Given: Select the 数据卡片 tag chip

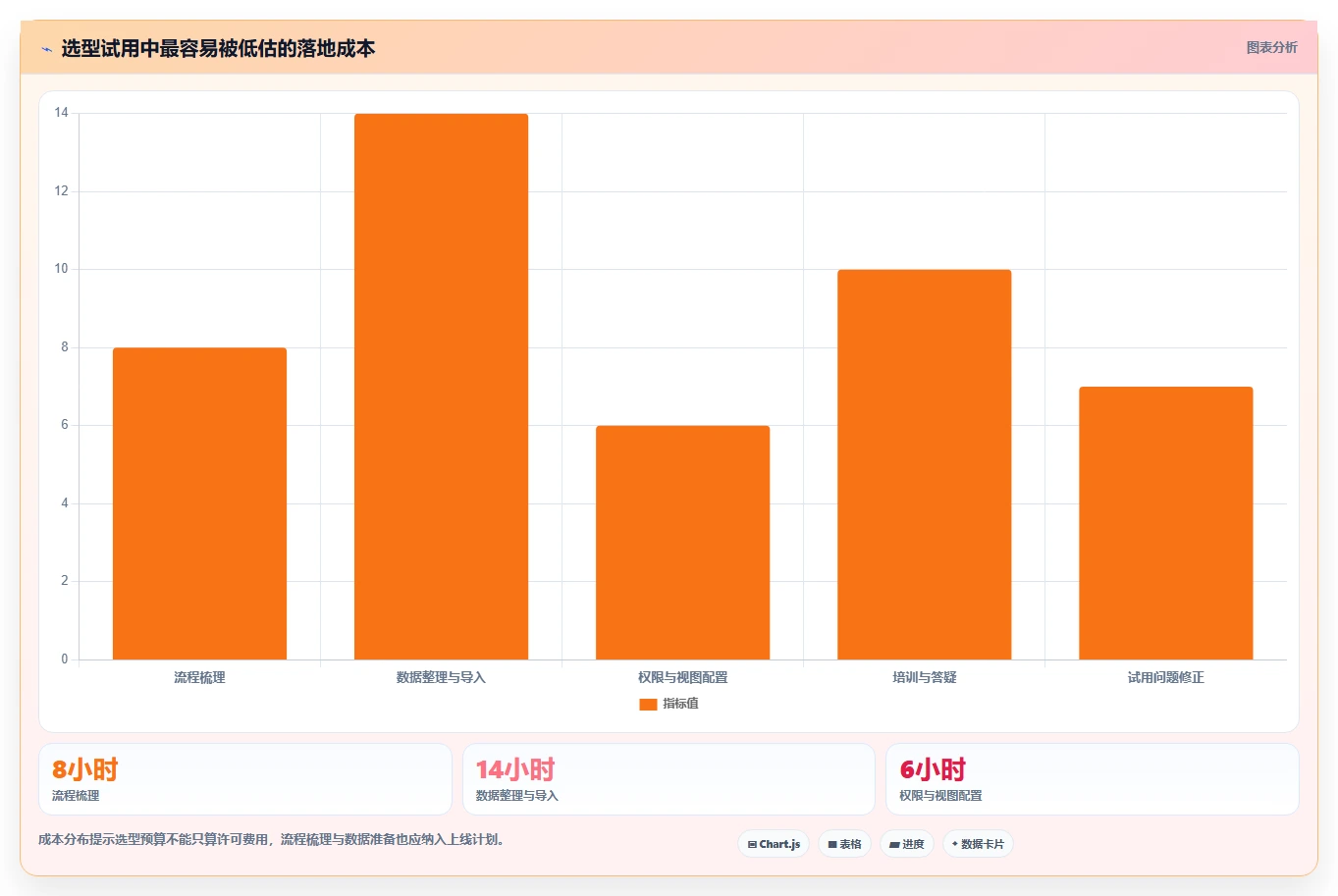Looking at the screenshot, I should [x=978, y=844].
